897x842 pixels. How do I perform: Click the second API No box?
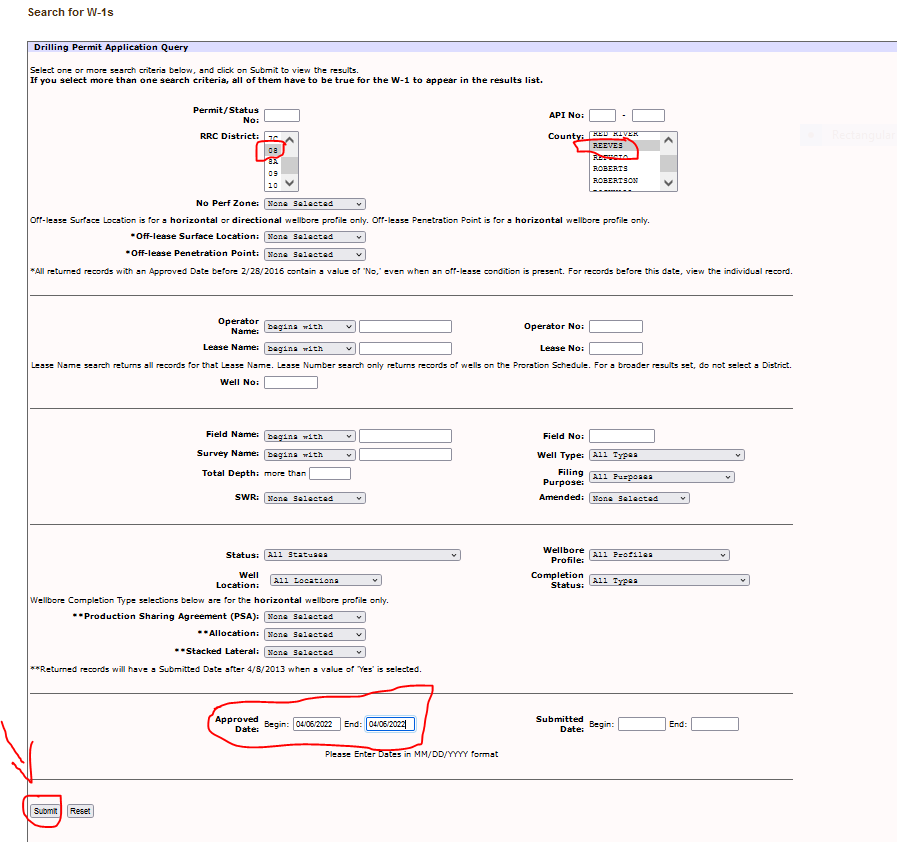pyautogui.click(x=648, y=116)
